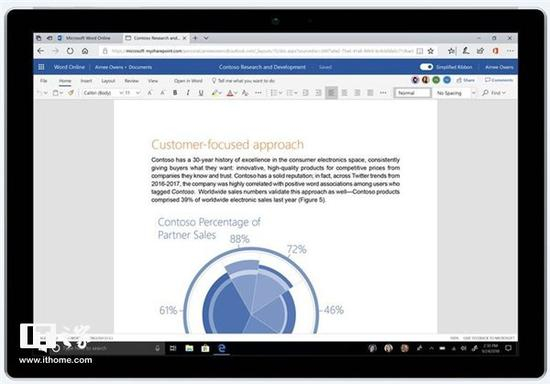This screenshot has height=384, width=550.
Task: Click Open in Word
Action: [x=188, y=81]
